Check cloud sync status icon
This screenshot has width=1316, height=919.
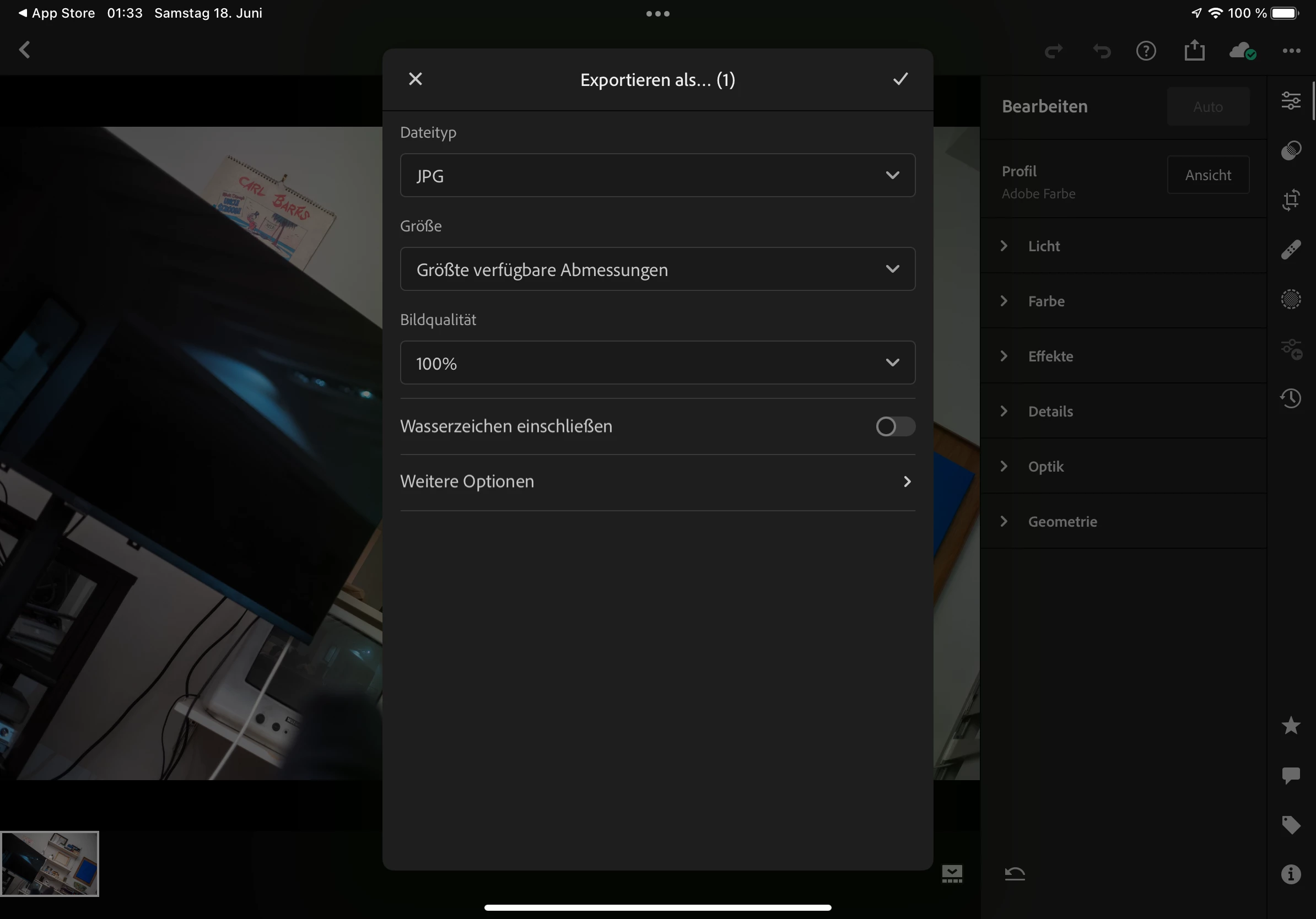click(x=1242, y=51)
